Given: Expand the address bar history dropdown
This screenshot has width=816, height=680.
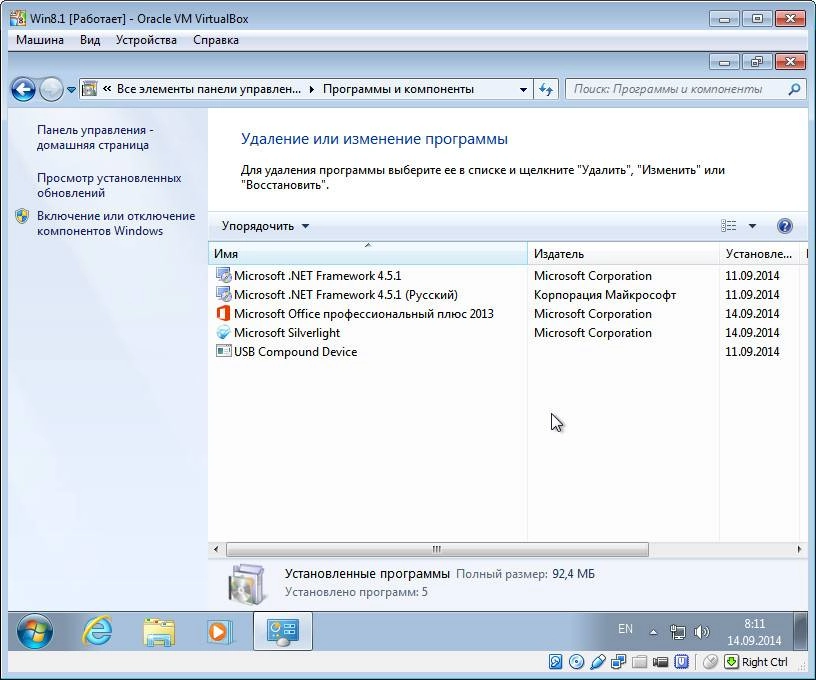Looking at the screenshot, I should [523, 89].
